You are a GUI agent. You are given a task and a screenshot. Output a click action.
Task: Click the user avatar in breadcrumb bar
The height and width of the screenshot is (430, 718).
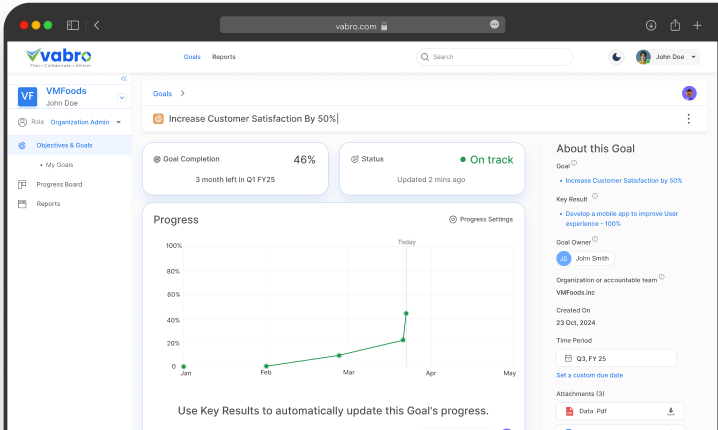[689, 93]
